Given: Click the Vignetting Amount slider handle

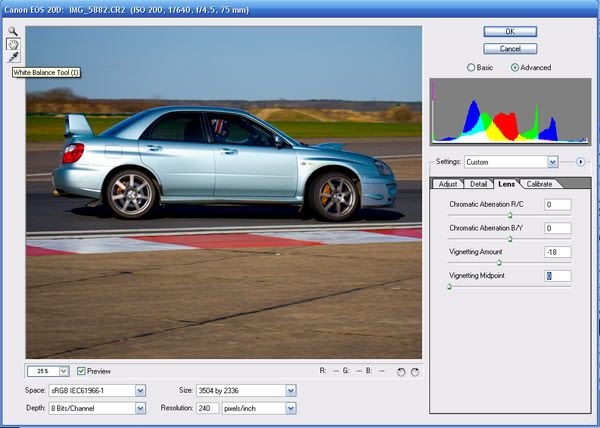Looking at the screenshot, I should pos(499,262).
